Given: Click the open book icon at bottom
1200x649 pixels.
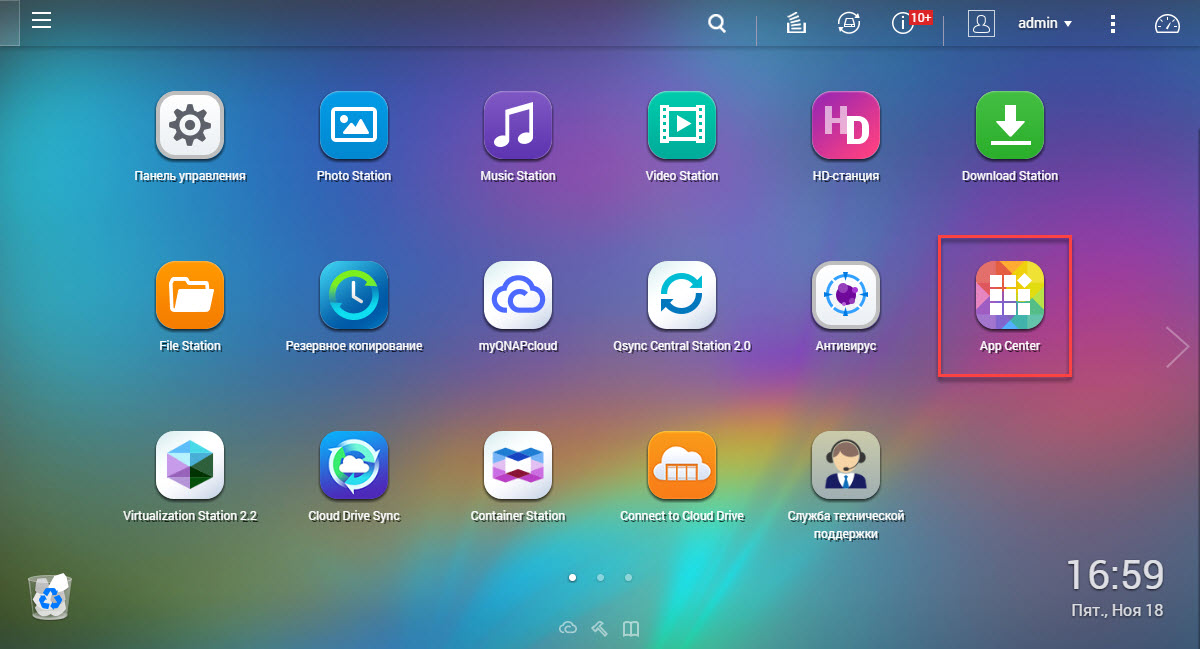Looking at the screenshot, I should (630, 628).
